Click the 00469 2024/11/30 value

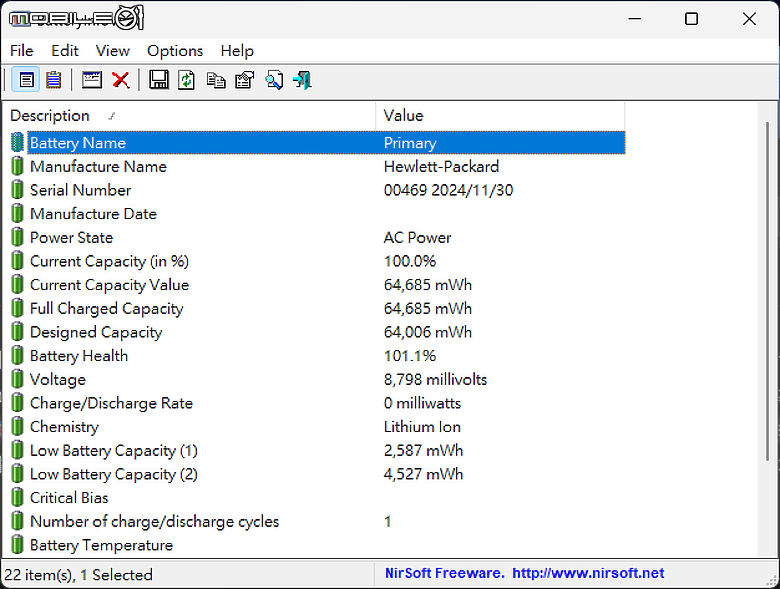448,190
